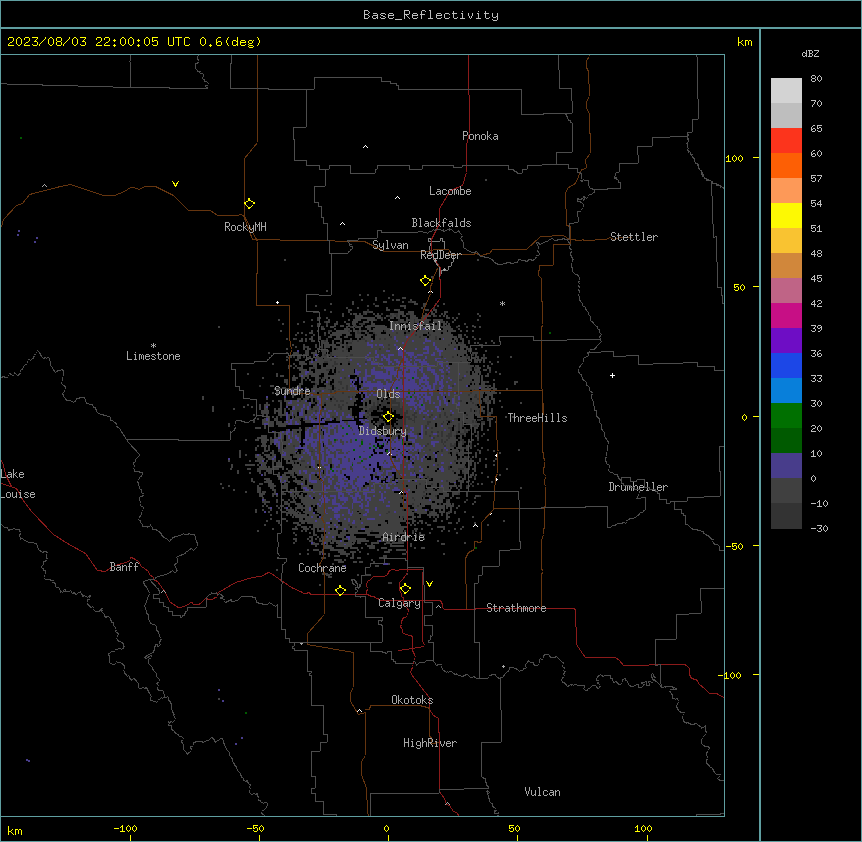Select the magenta 42 dBZ legend swatch
Image resolution: width=862 pixels, height=842 pixels.
[786, 315]
